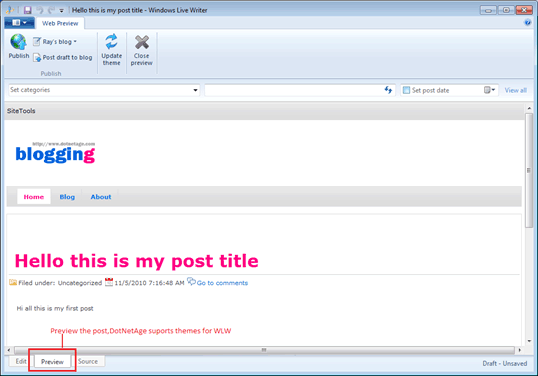Open the quick access toolbar customize arrow
The image size is (538, 376).
61,11
